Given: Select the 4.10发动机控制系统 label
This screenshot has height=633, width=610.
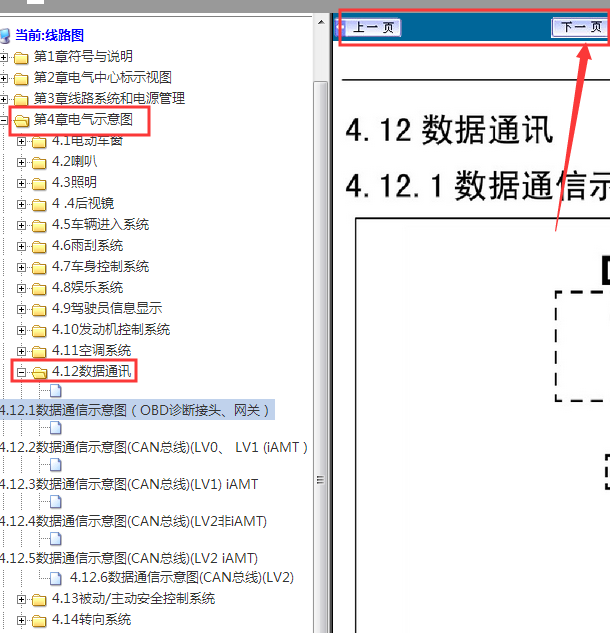Looking at the screenshot, I should [x=111, y=330].
